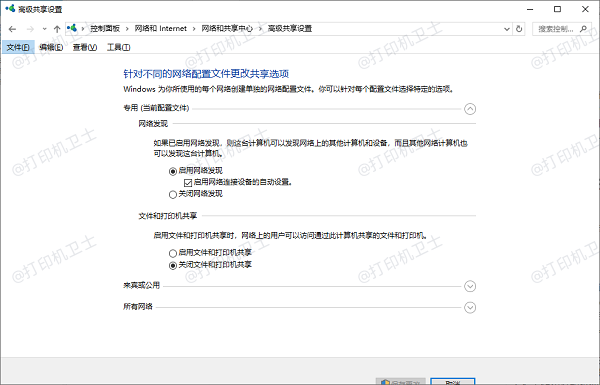
Task: Open the 文件(F) menu
Action: click(x=18, y=47)
